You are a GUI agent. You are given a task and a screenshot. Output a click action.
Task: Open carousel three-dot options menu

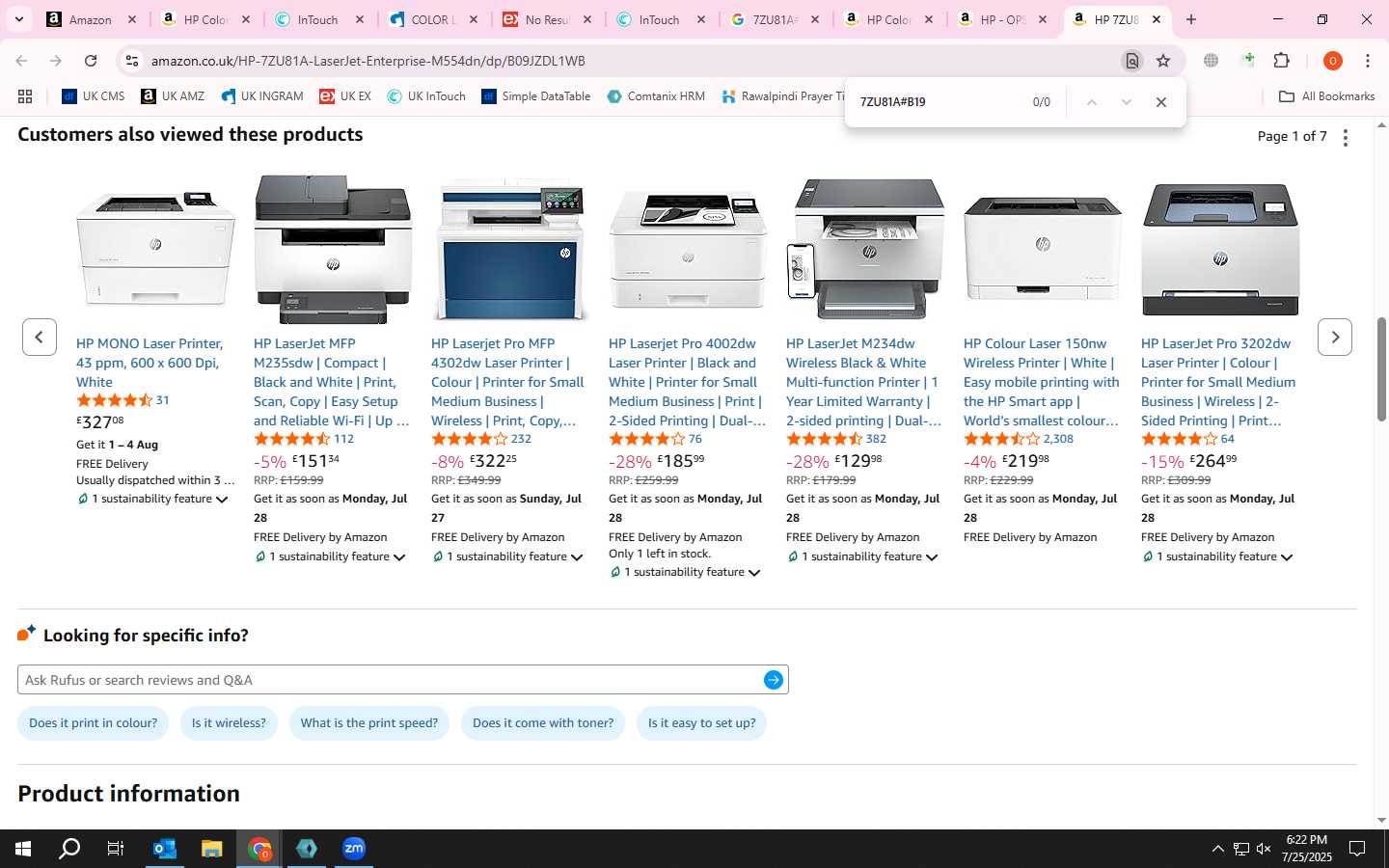[1346, 137]
